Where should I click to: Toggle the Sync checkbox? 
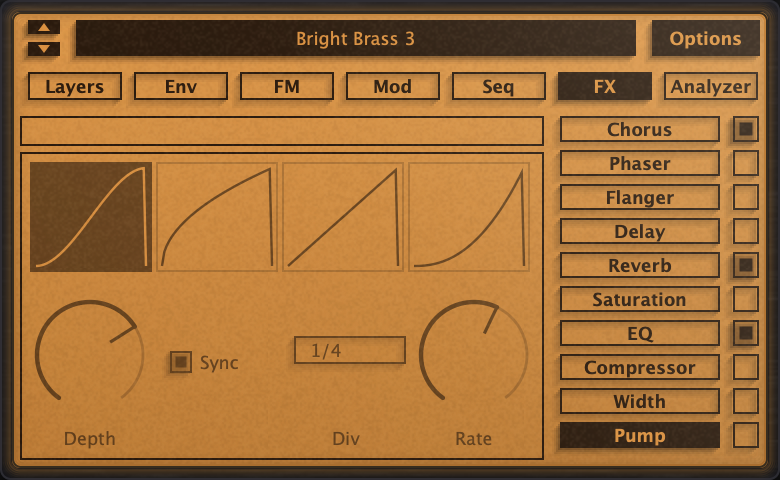(181, 362)
